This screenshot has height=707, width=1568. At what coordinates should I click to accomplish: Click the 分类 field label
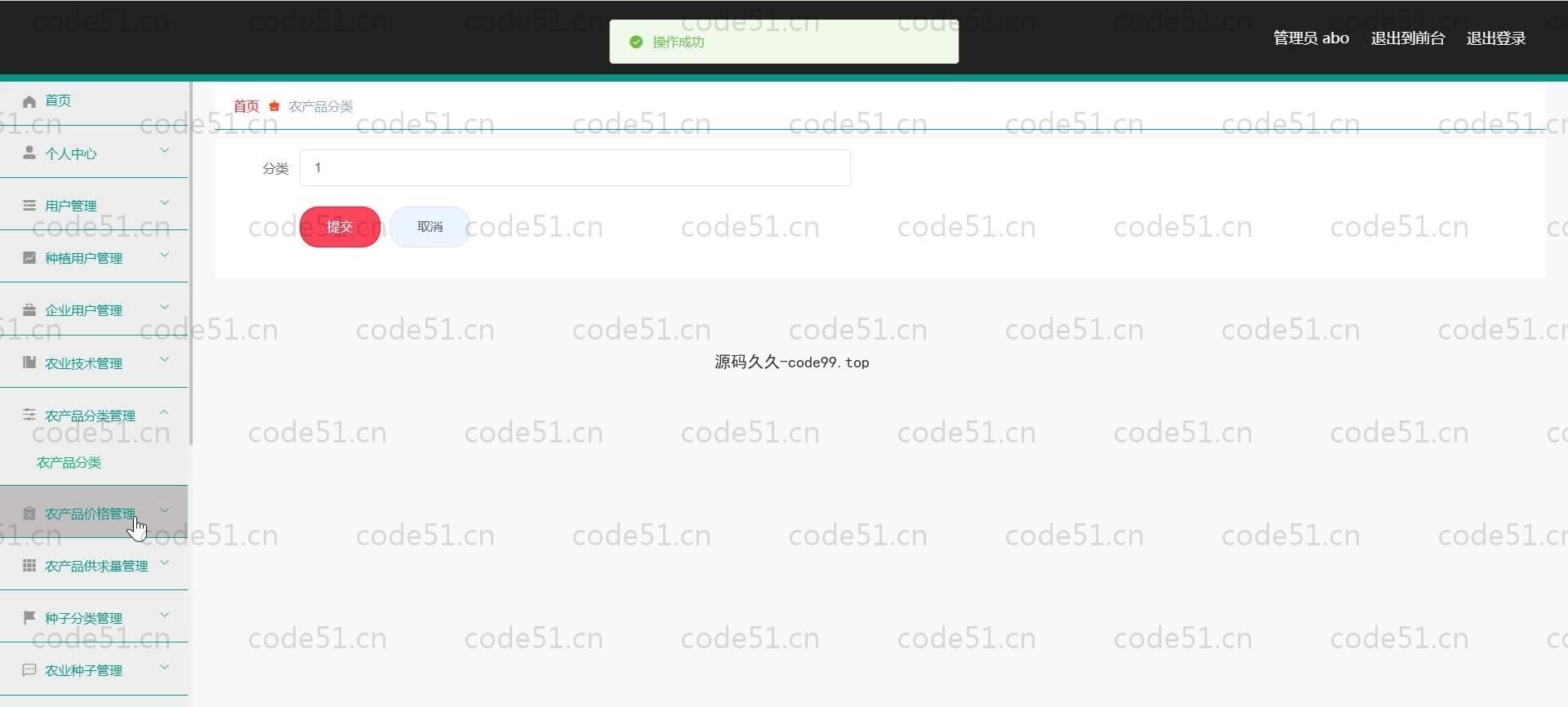click(275, 168)
